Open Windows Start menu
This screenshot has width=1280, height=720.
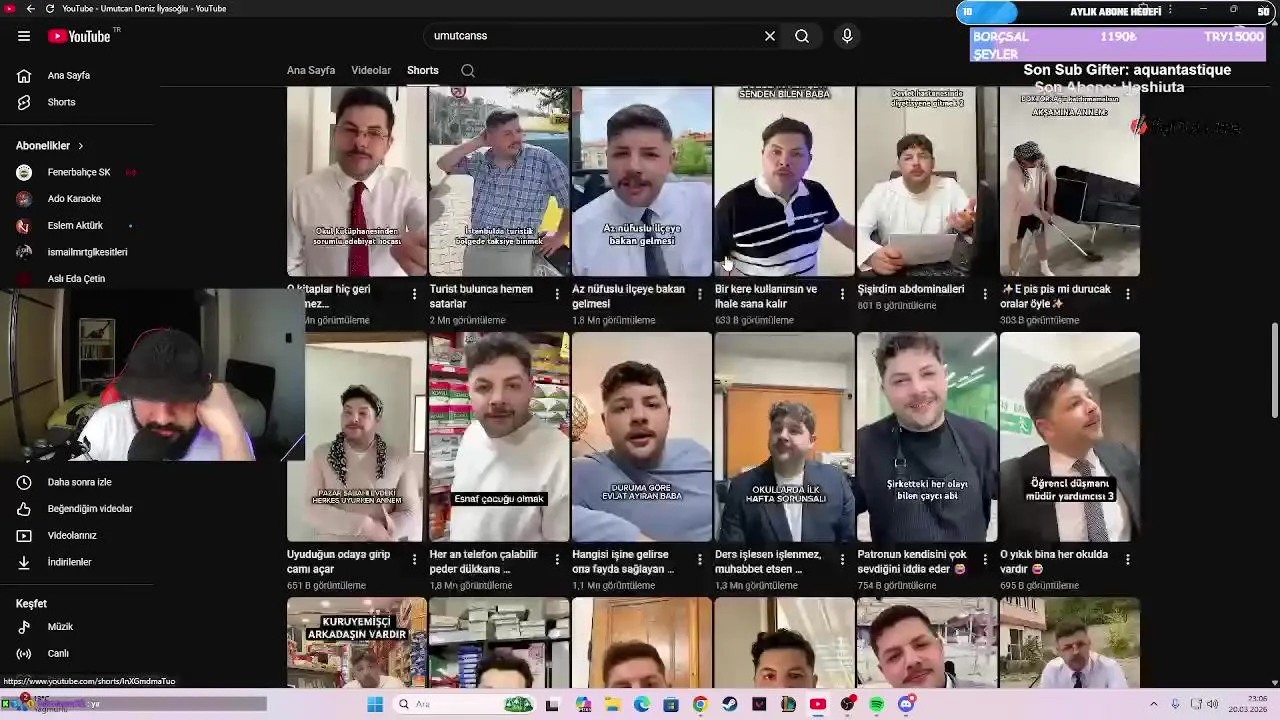point(375,704)
